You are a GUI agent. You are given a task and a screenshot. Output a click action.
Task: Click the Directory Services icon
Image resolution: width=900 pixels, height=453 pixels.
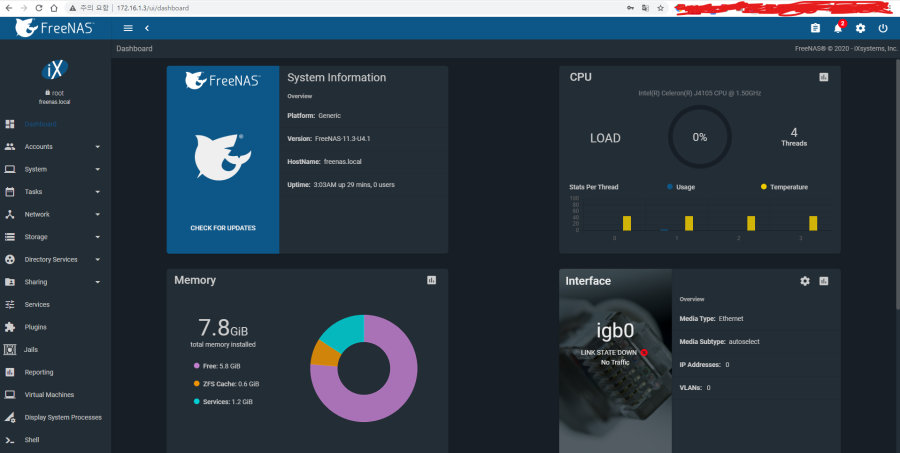10,260
